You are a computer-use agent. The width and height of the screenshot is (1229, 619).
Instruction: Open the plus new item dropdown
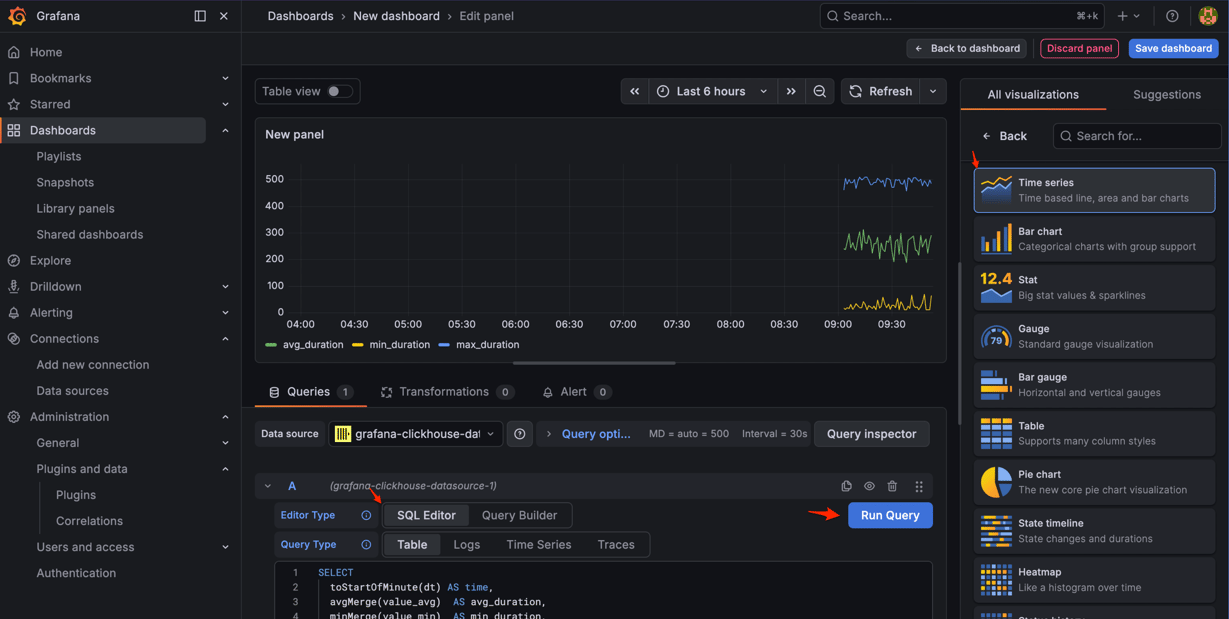coord(1128,16)
